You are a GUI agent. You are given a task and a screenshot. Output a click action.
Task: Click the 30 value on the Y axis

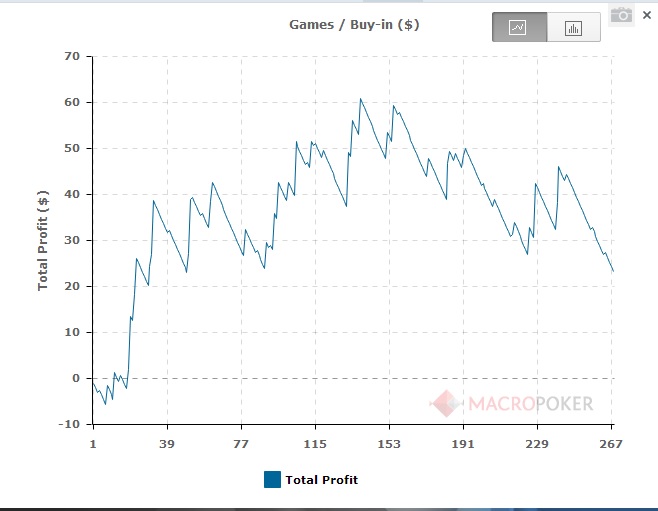click(72, 240)
